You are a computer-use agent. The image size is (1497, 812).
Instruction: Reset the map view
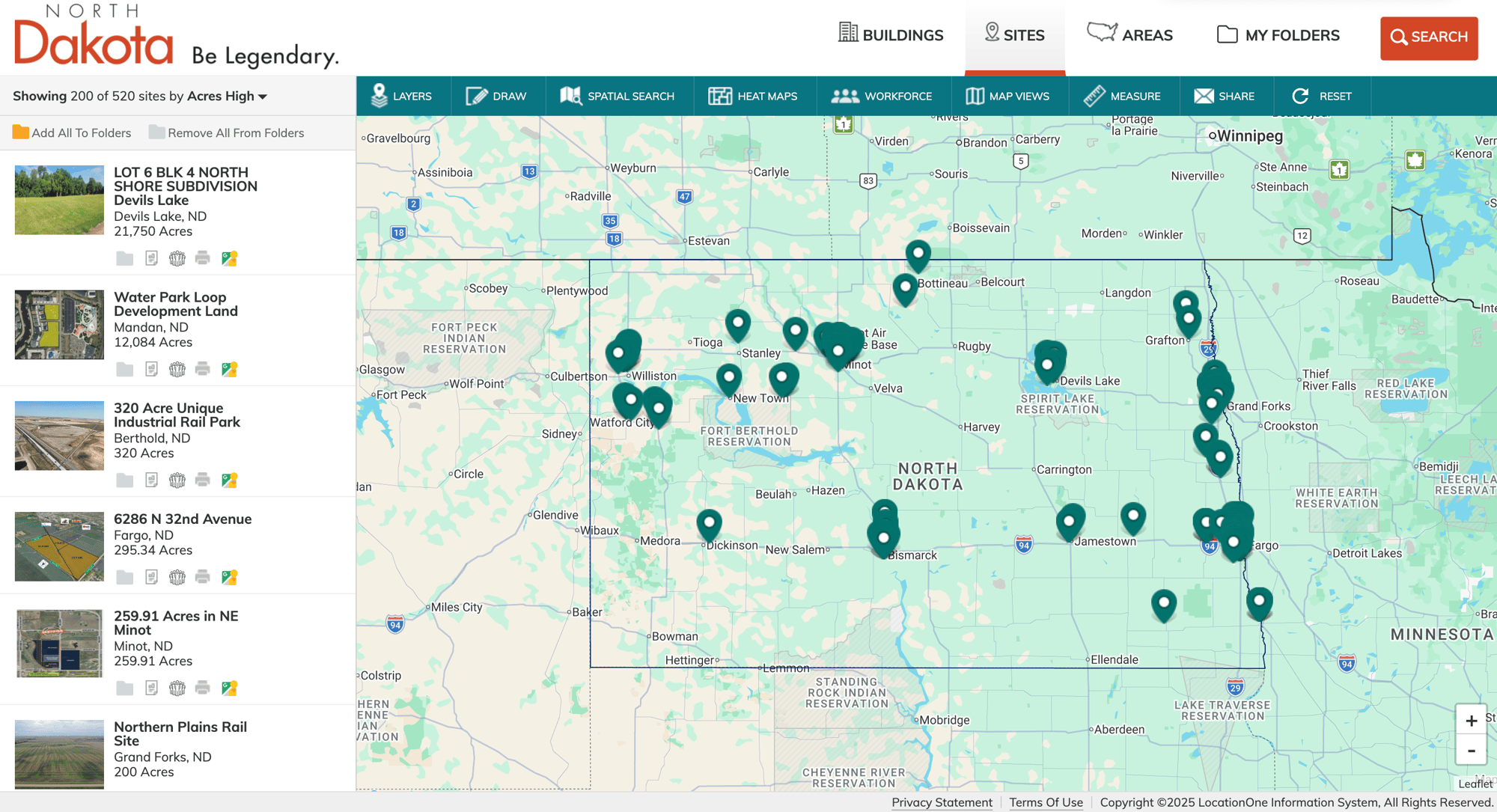pos(1322,96)
